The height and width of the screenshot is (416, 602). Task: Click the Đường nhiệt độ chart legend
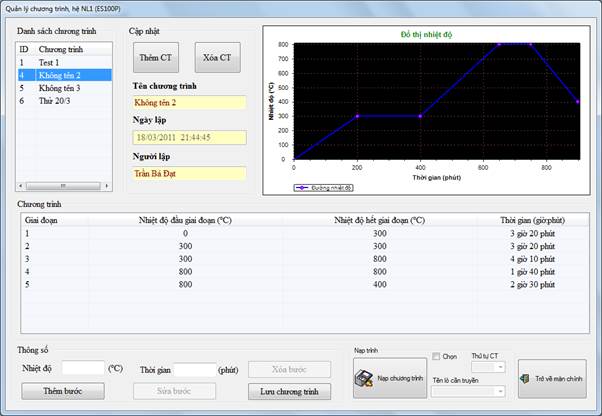[323, 188]
